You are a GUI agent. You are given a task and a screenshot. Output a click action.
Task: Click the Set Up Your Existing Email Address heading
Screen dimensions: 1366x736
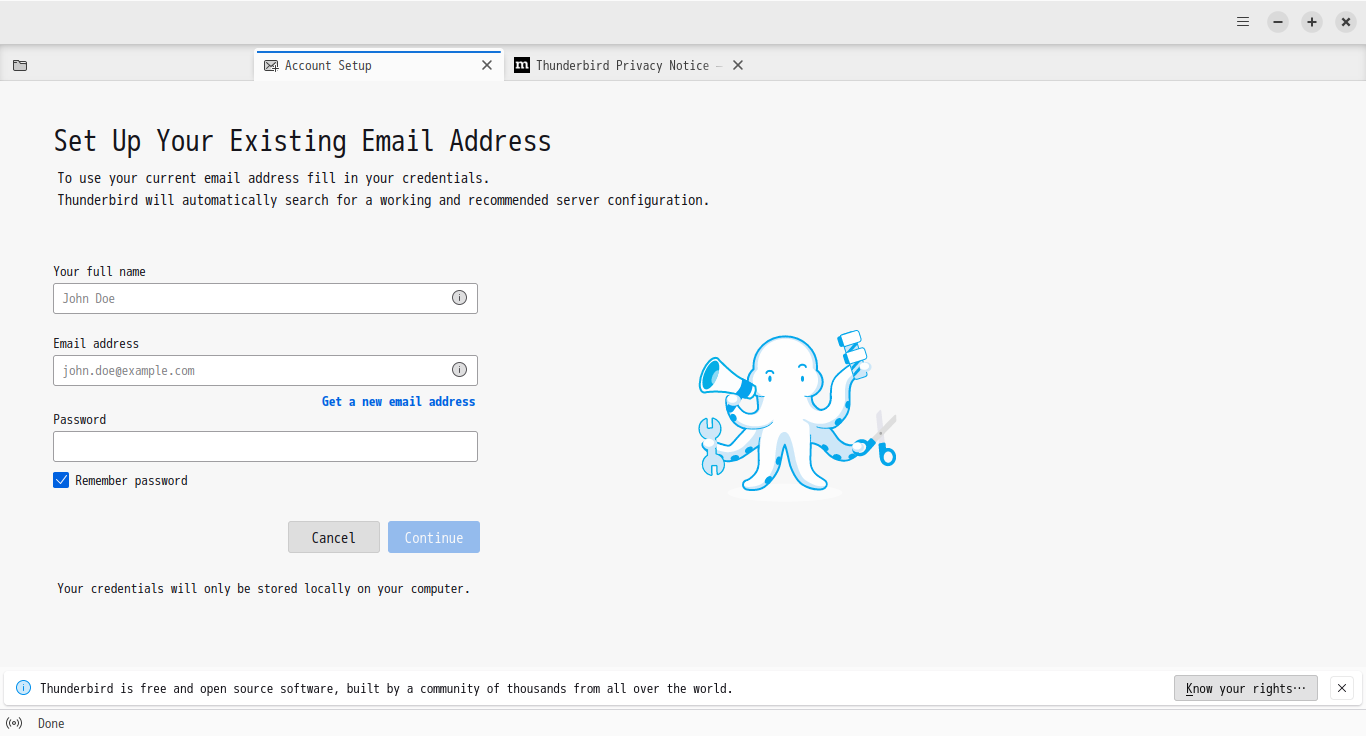[x=303, y=141]
